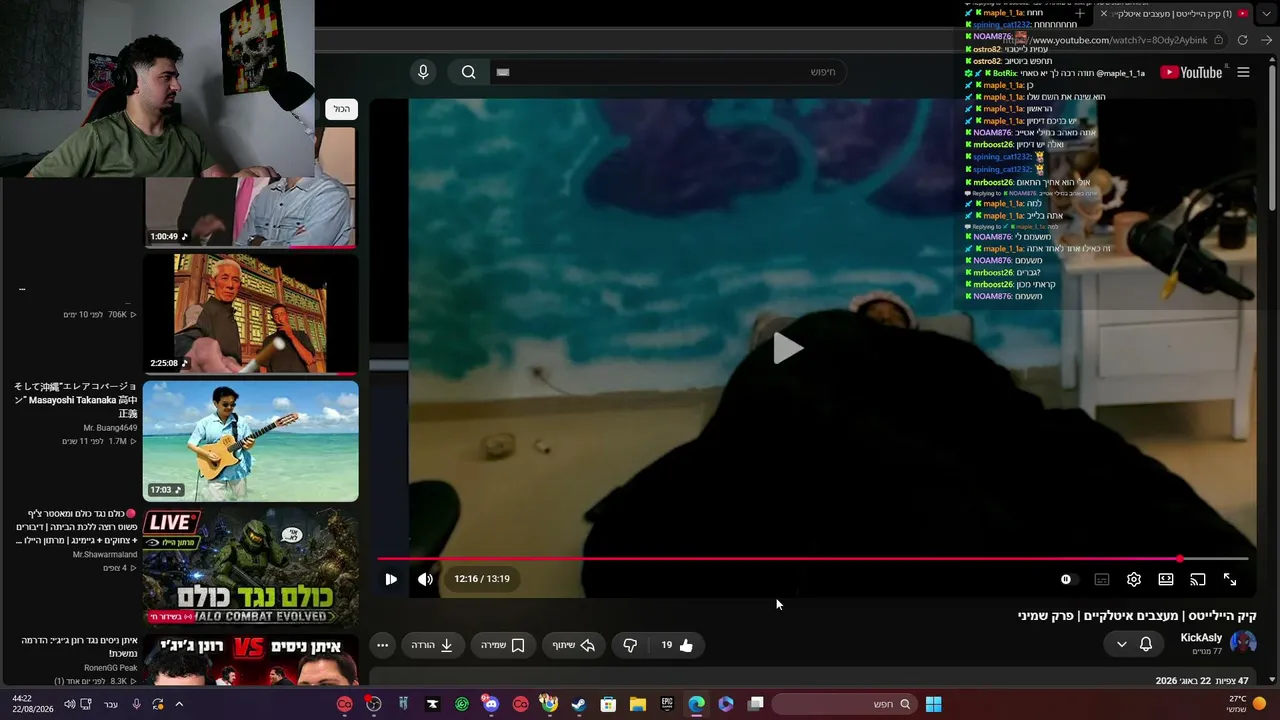Image resolution: width=1280 pixels, height=720 pixels.
Task: Open the weather widget showing 27°C
Action: coord(1246,704)
